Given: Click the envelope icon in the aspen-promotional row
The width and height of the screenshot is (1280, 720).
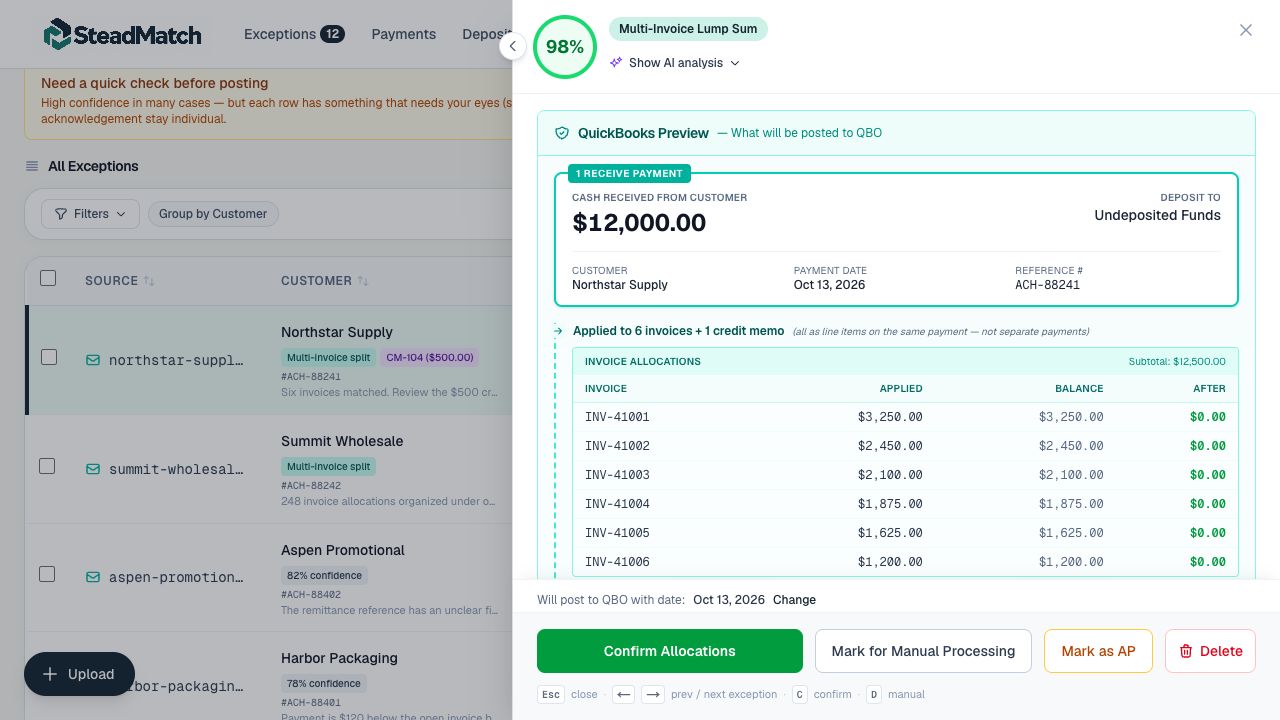Looking at the screenshot, I should click(93, 577).
